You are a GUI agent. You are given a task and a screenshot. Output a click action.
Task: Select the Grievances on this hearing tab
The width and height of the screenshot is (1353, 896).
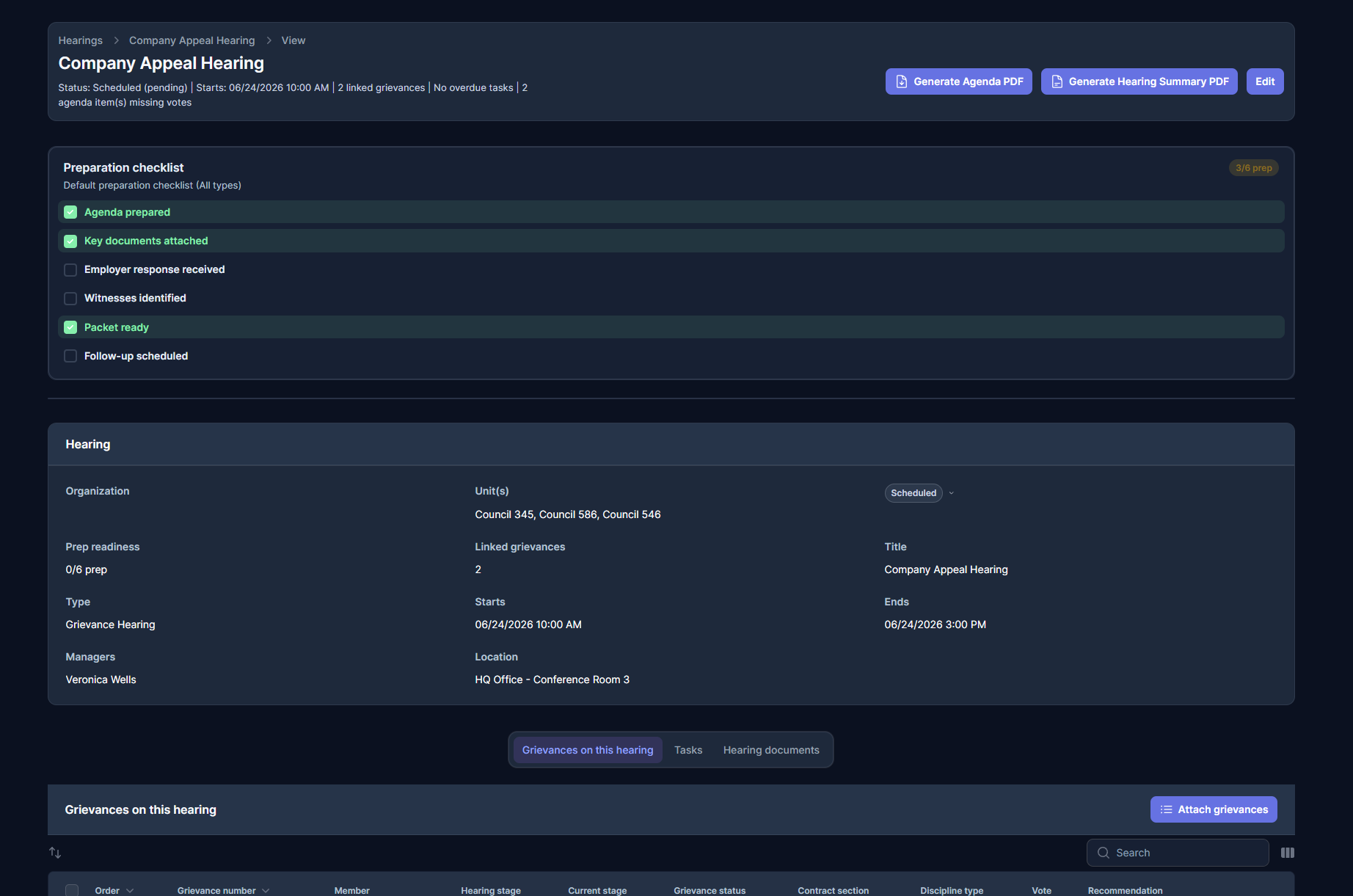pyautogui.click(x=588, y=750)
